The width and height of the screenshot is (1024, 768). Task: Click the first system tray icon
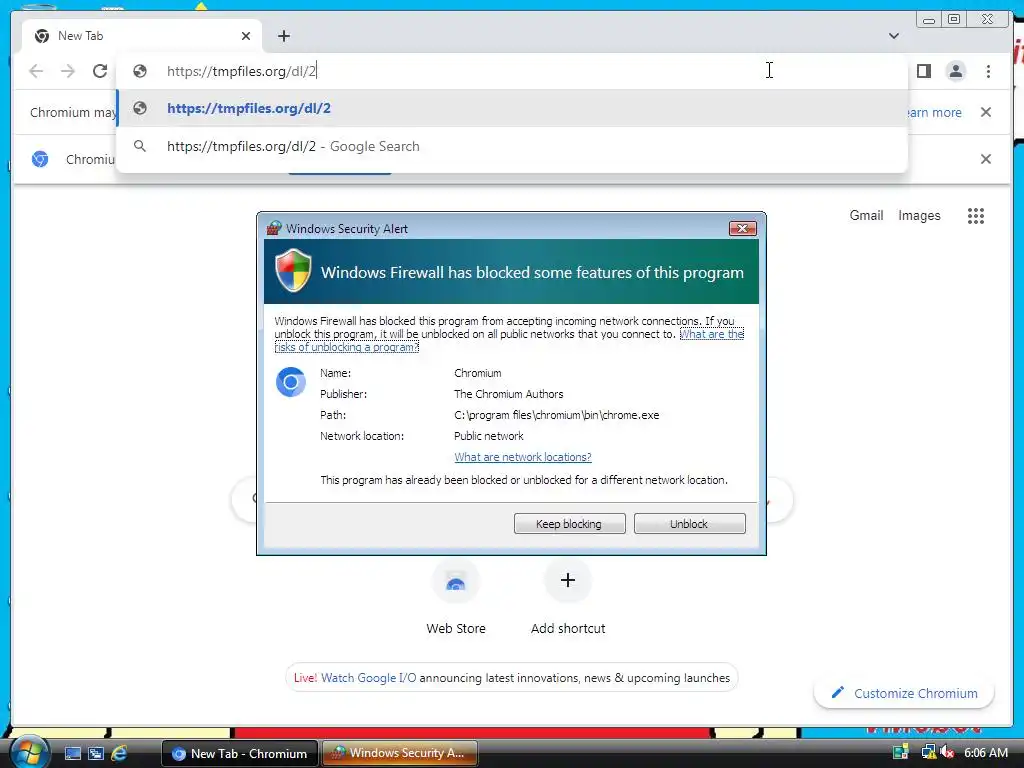(x=901, y=753)
